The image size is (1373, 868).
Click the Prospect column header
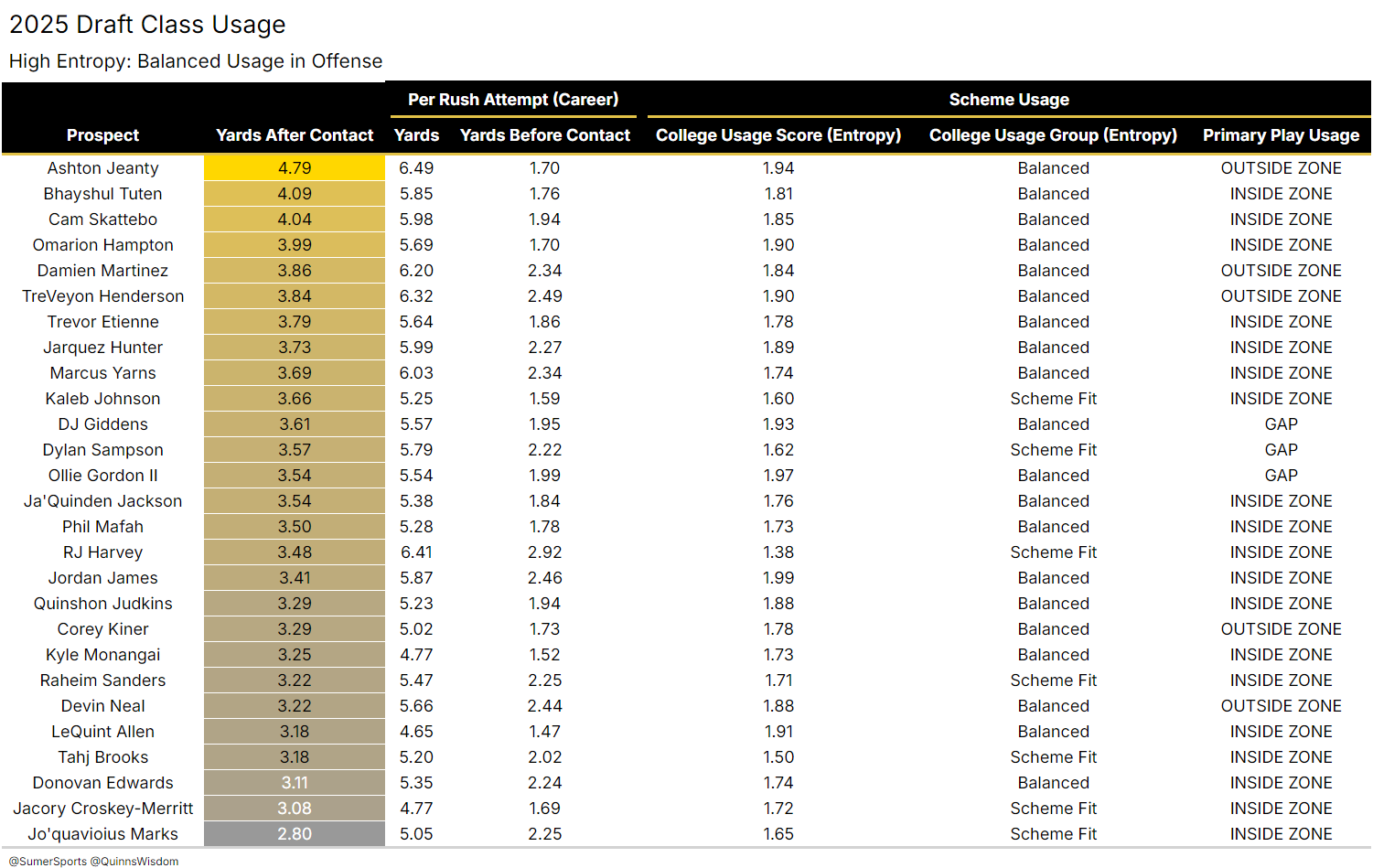[102, 135]
